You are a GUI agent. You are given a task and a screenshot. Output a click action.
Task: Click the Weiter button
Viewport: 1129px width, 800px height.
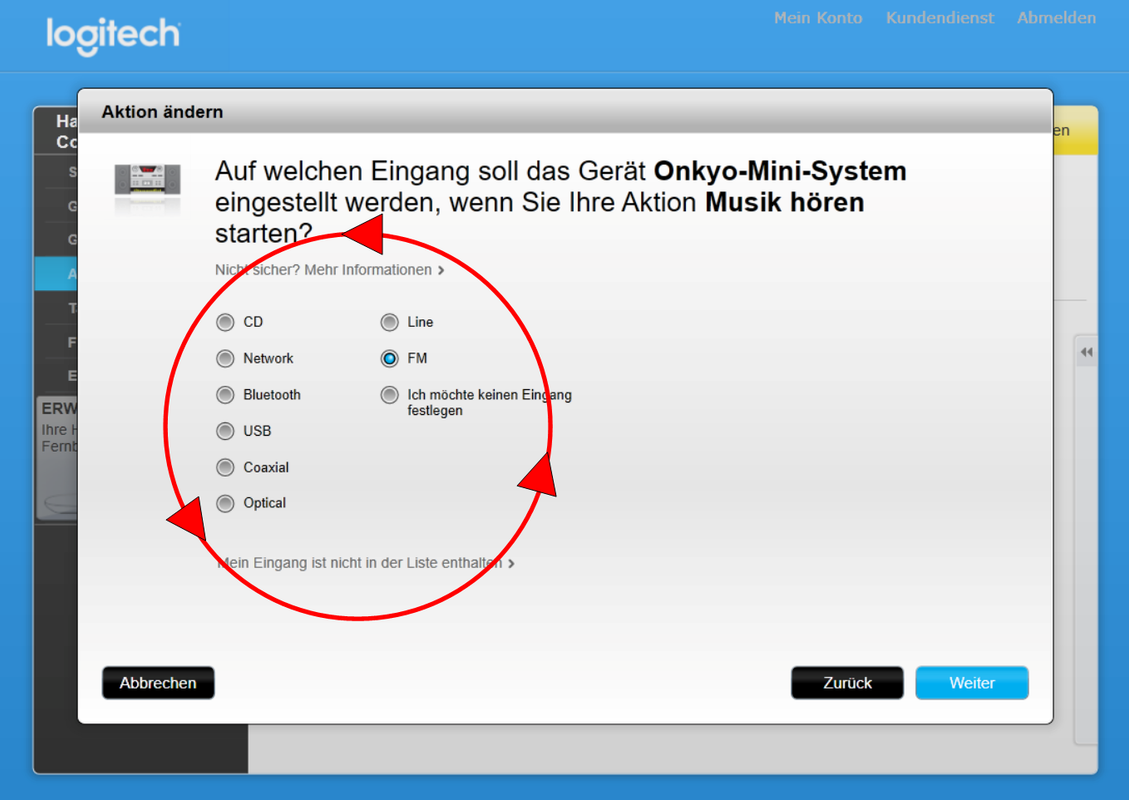pos(971,683)
